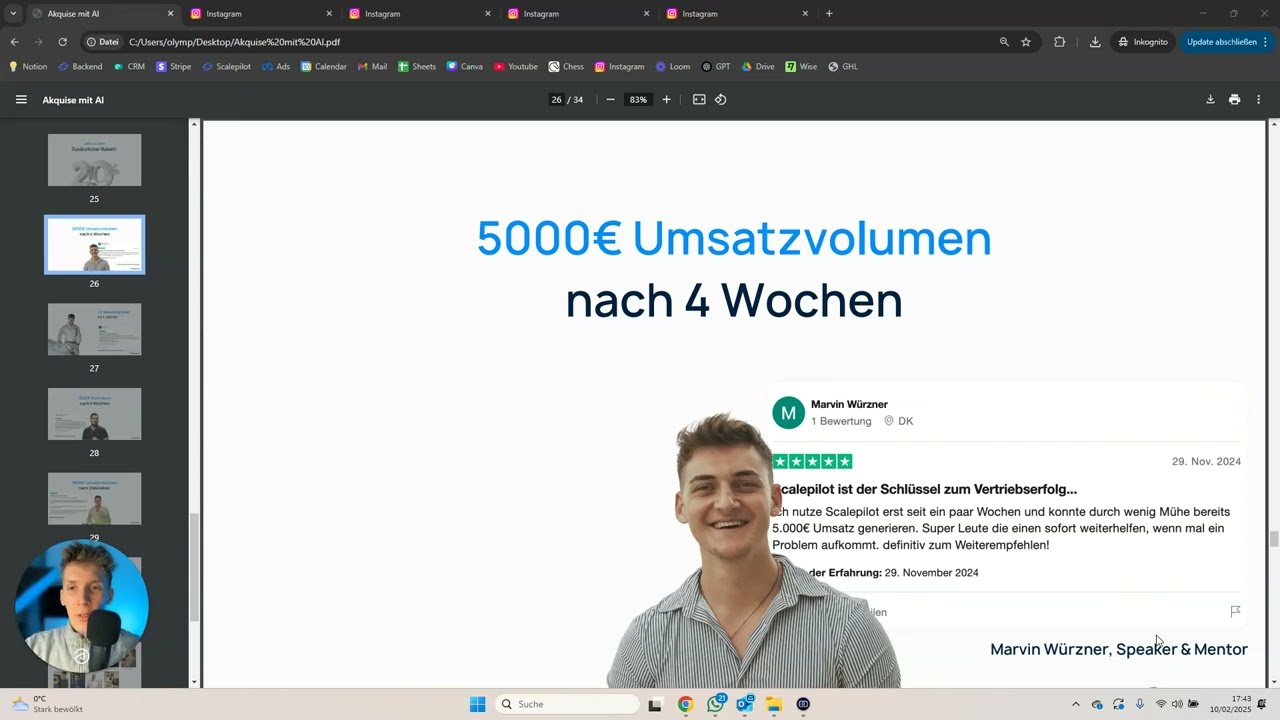The height and width of the screenshot is (720, 1280).
Task: Open the Notion bookmark
Action: 28,67
